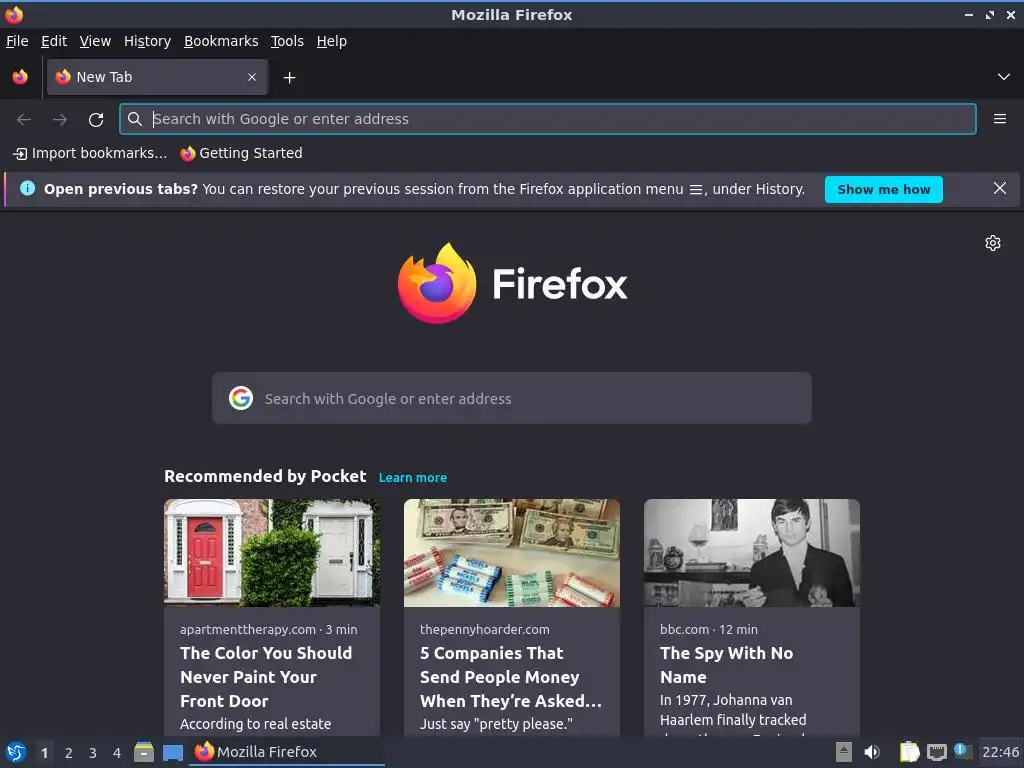Open a new tab with plus button

click(289, 78)
